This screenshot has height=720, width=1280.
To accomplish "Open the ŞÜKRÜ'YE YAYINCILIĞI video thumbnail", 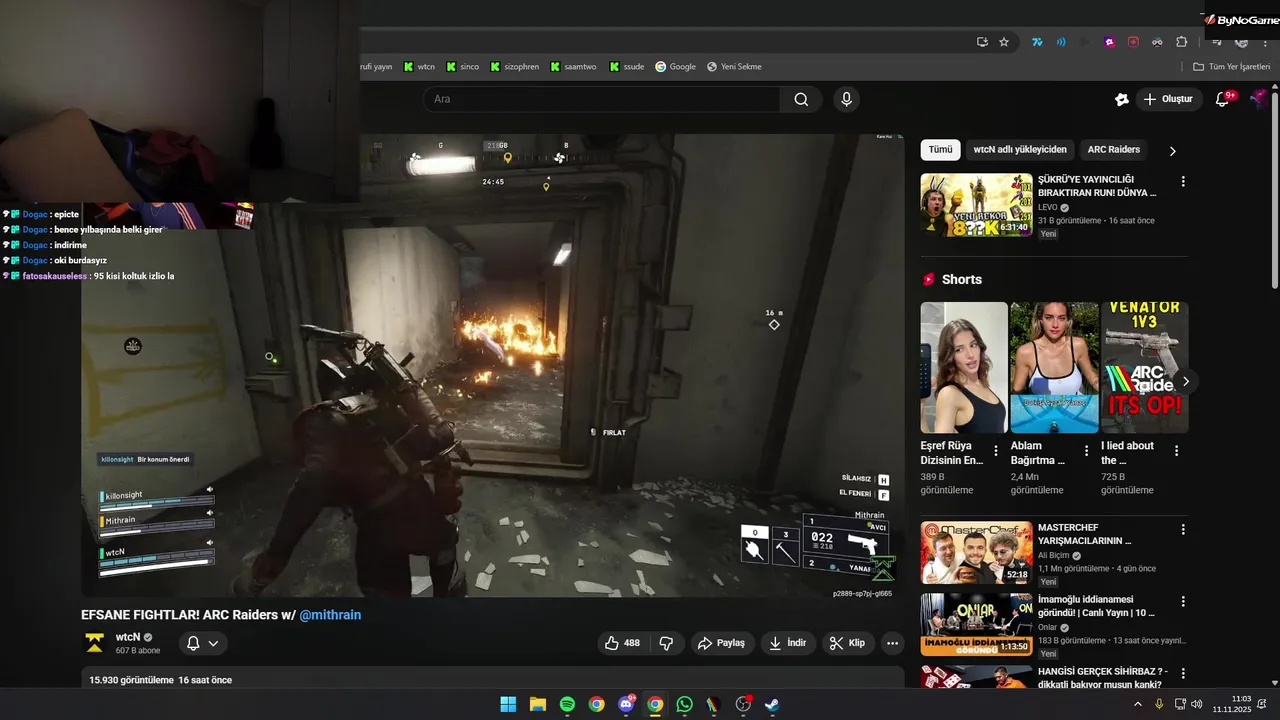I will 976,205.
